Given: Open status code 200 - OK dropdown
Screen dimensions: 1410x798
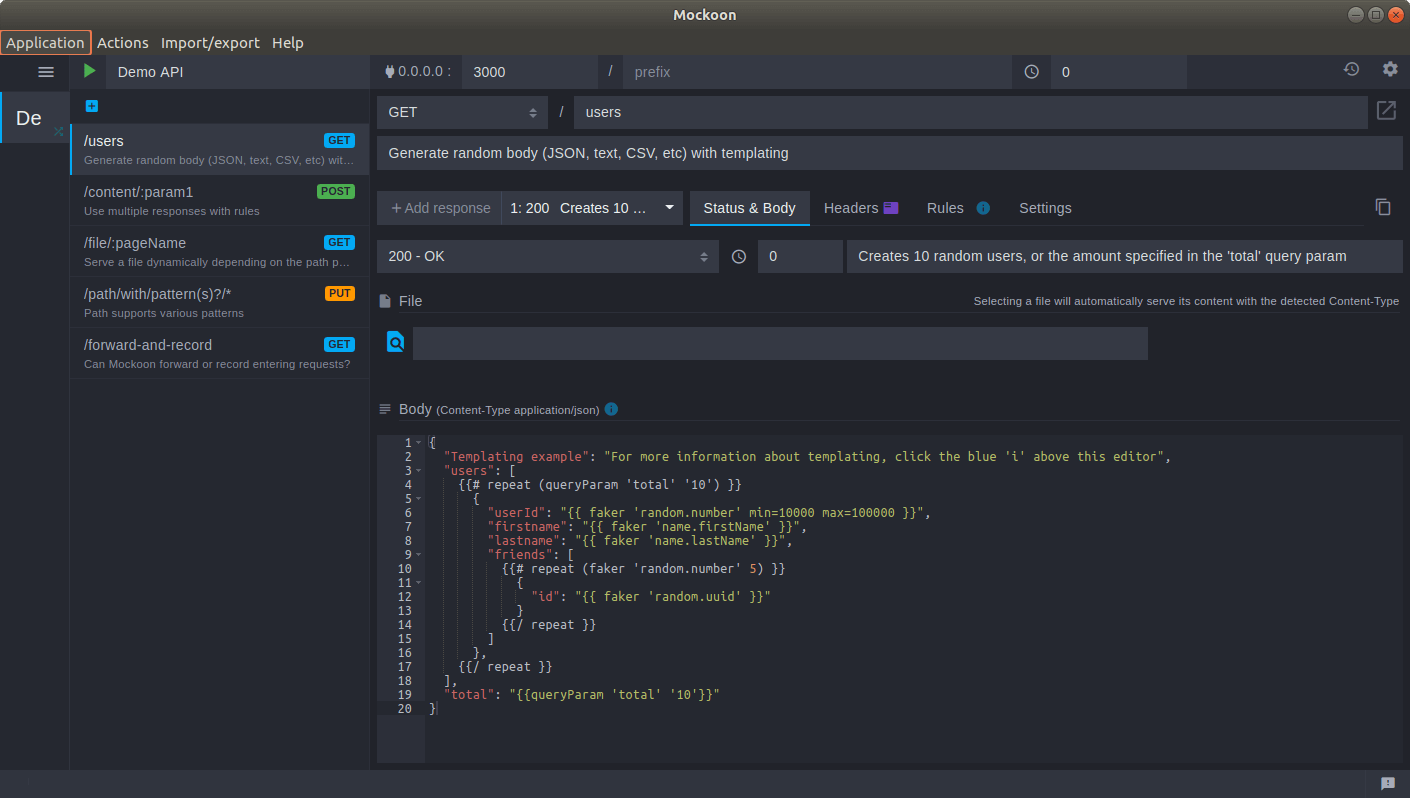Looking at the screenshot, I should 547,256.
